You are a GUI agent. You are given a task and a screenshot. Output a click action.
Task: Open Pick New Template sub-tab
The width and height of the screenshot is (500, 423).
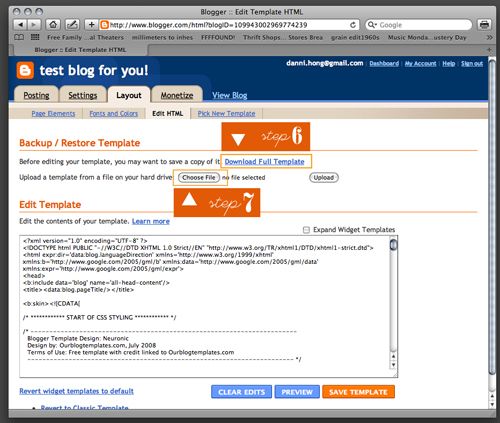[x=226, y=114]
